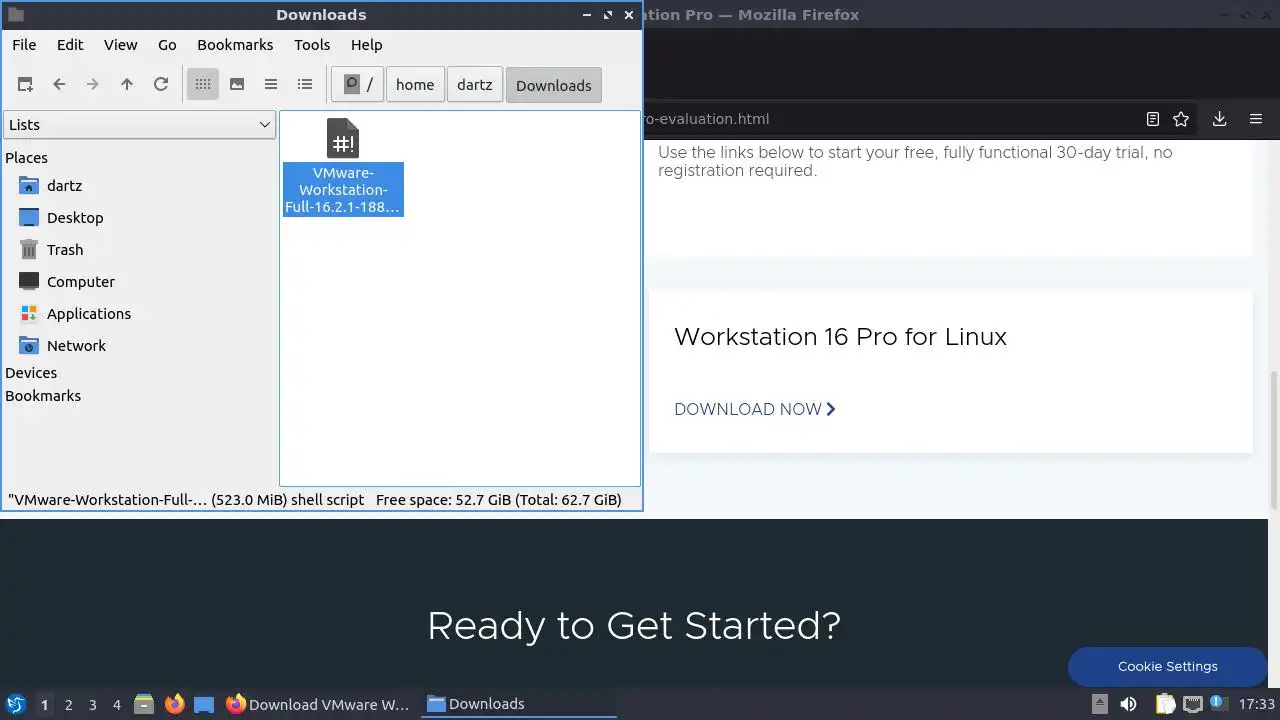
Task: Launch file manager from taskbar quicklaunch
Action: [144, 704]
